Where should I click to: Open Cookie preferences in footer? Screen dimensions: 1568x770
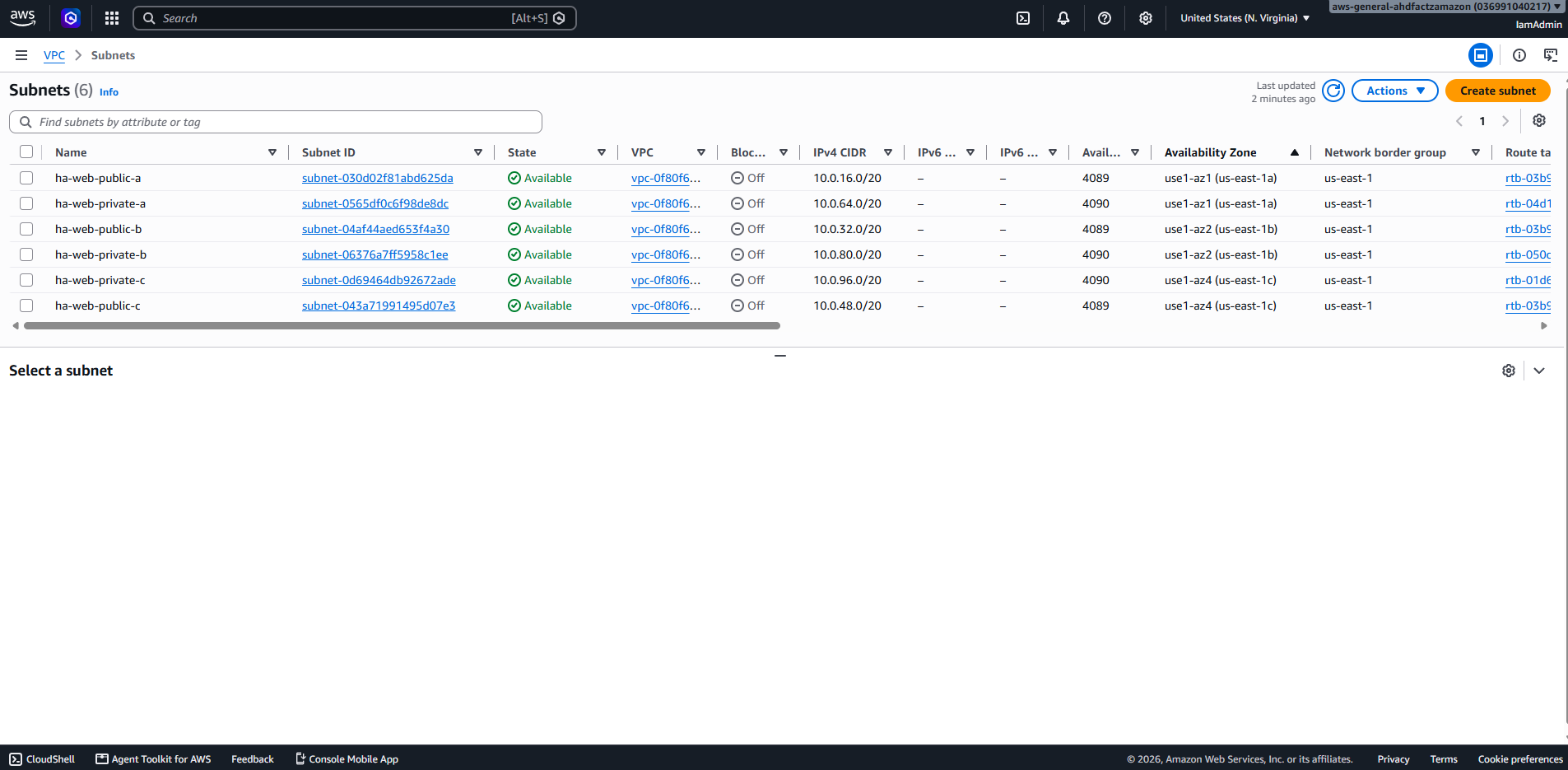(x=1520, y=759)
